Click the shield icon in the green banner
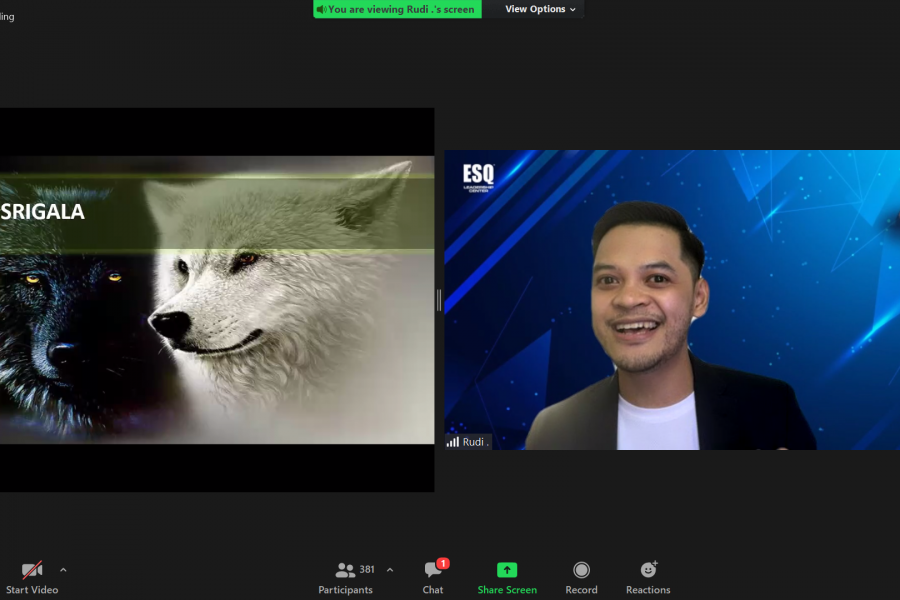 [x=322, y=9]
